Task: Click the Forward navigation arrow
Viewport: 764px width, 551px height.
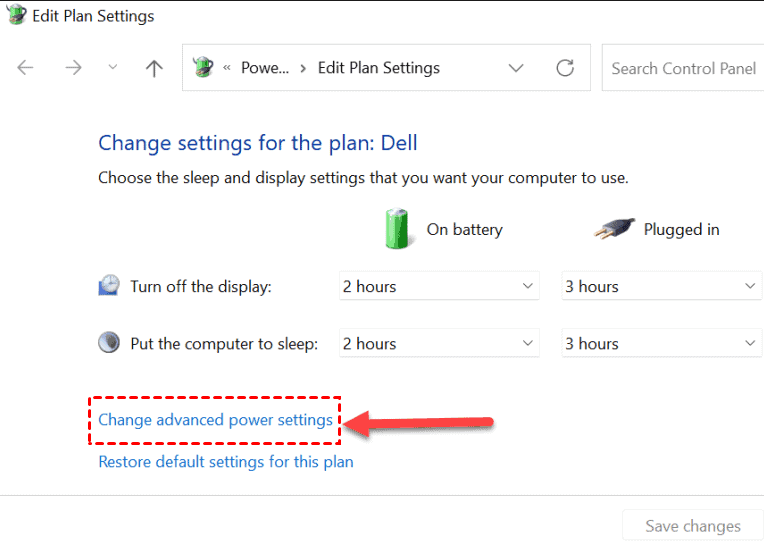Action: pos(73,68)
